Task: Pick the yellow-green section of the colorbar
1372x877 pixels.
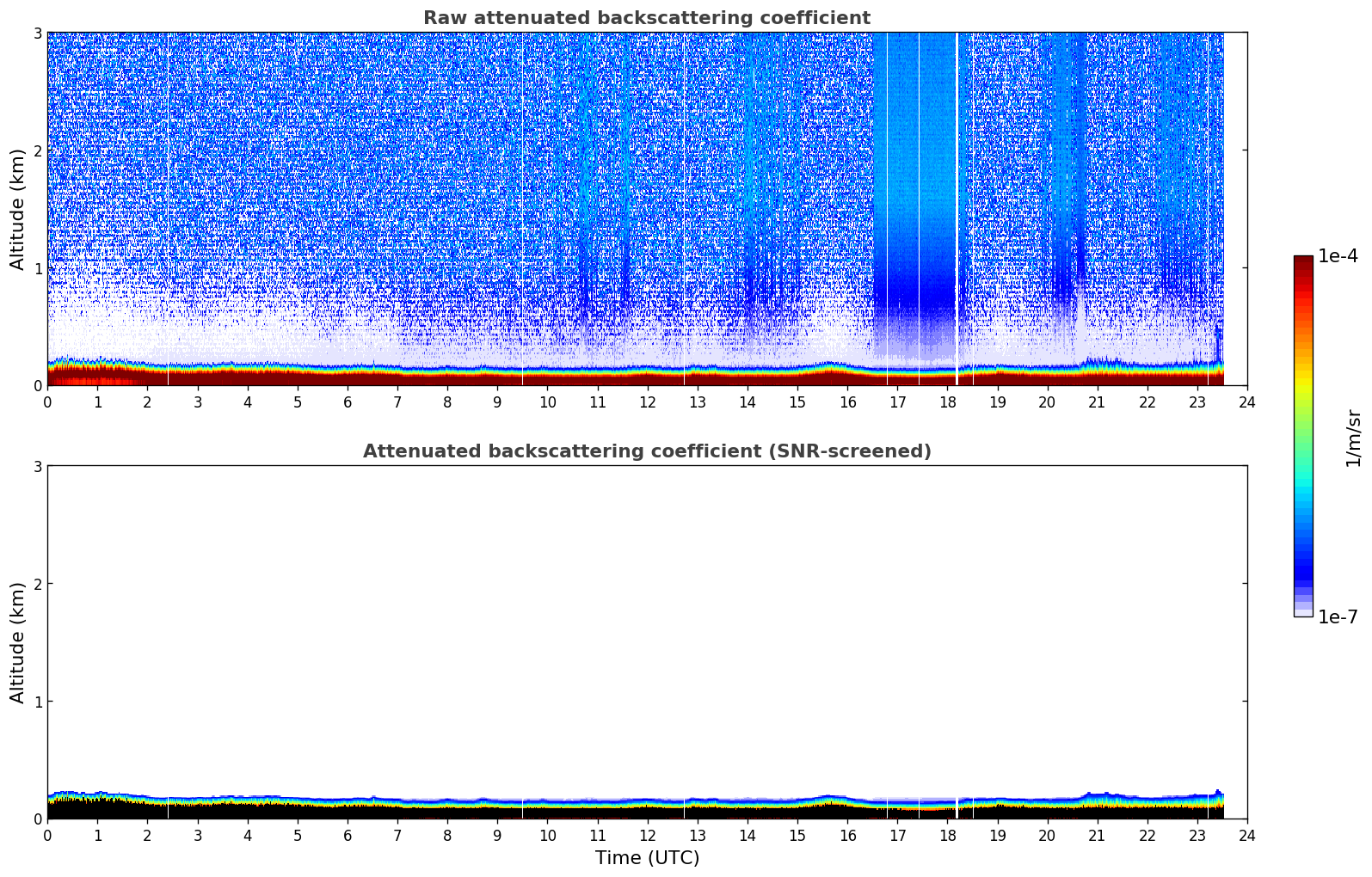Action: [x=1302, y=397]
